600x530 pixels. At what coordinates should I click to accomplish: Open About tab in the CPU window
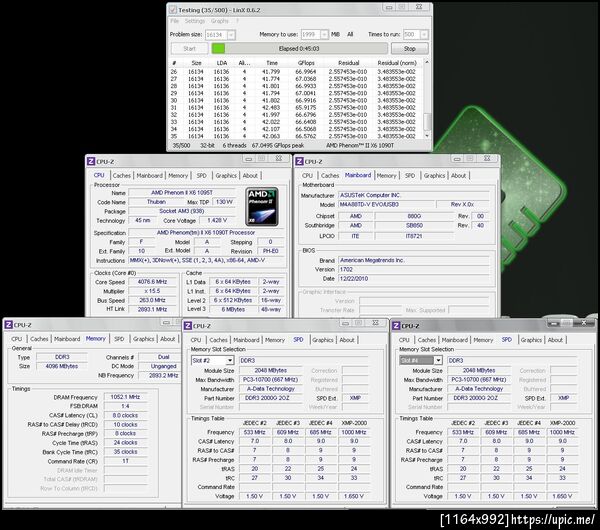pos(250,176)
